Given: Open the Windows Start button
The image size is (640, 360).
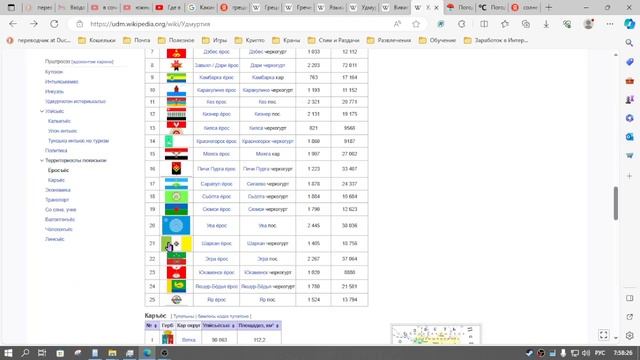Looking at the screenshot, I should [x=8, y=353].
